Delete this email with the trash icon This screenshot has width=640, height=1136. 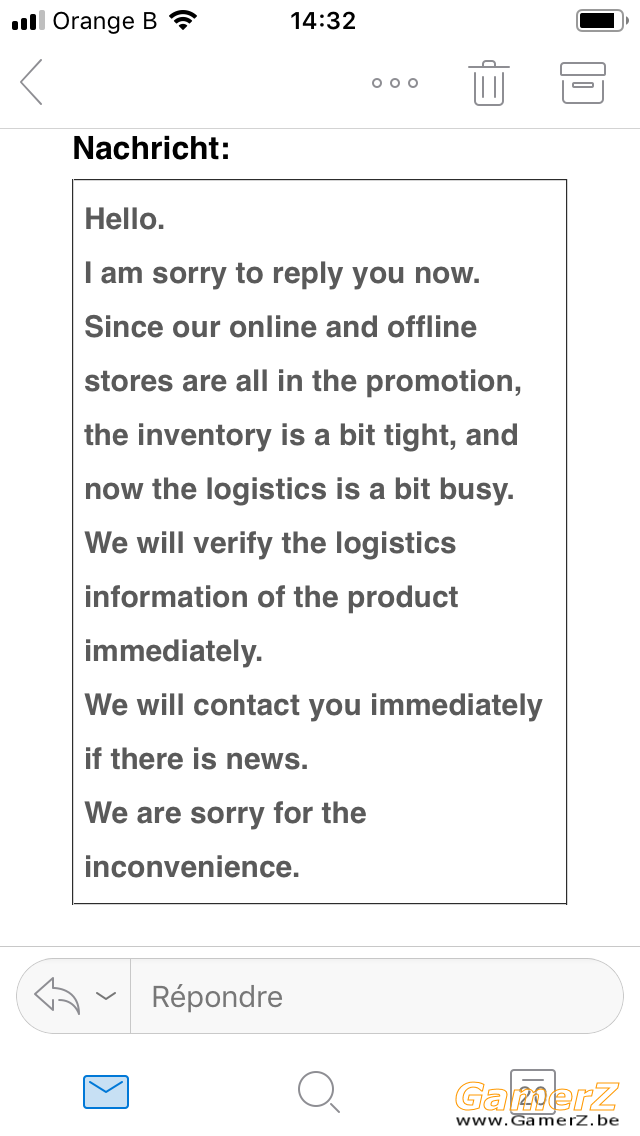(489, 83)
